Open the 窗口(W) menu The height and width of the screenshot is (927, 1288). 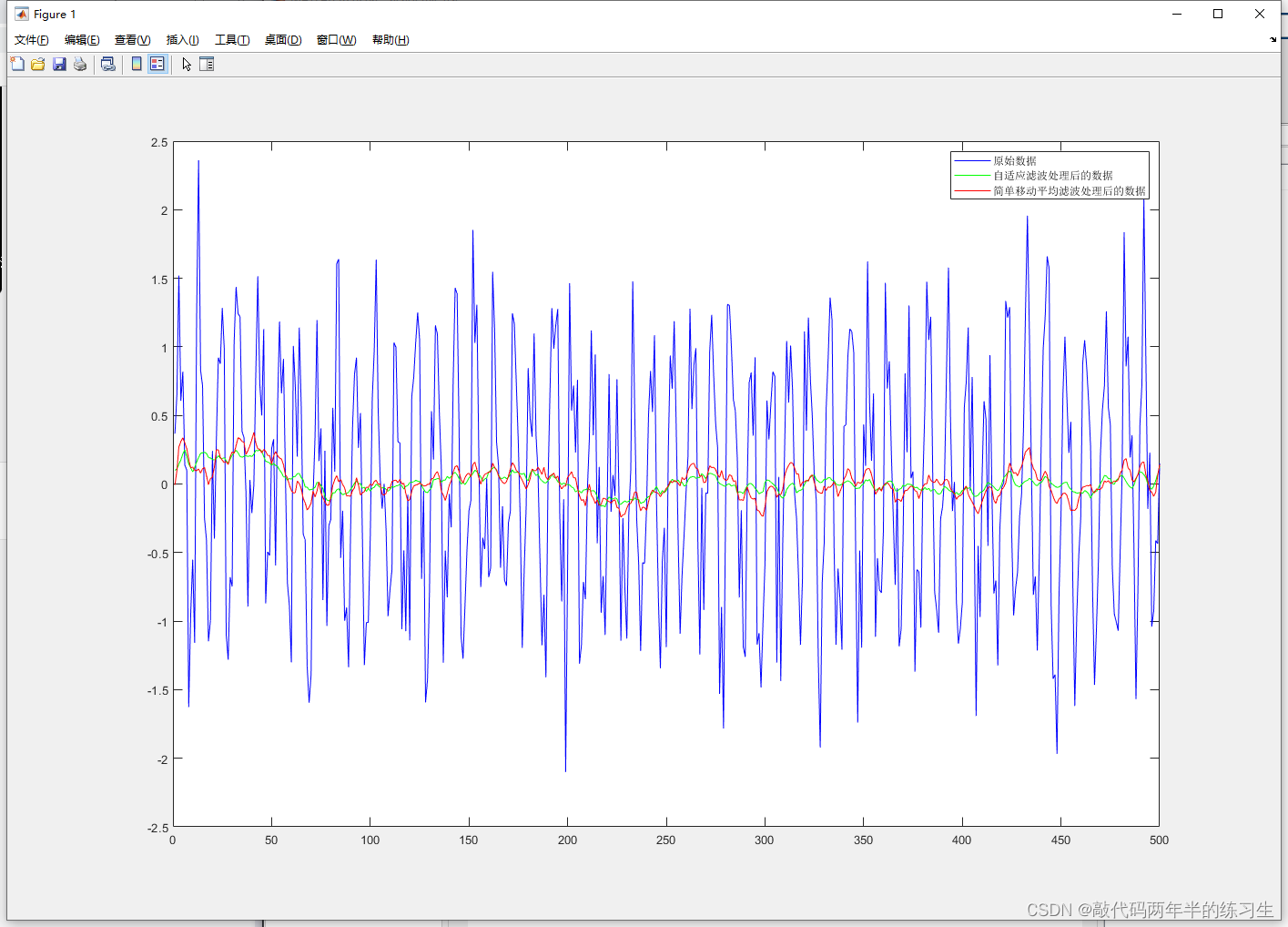point(336,40)
